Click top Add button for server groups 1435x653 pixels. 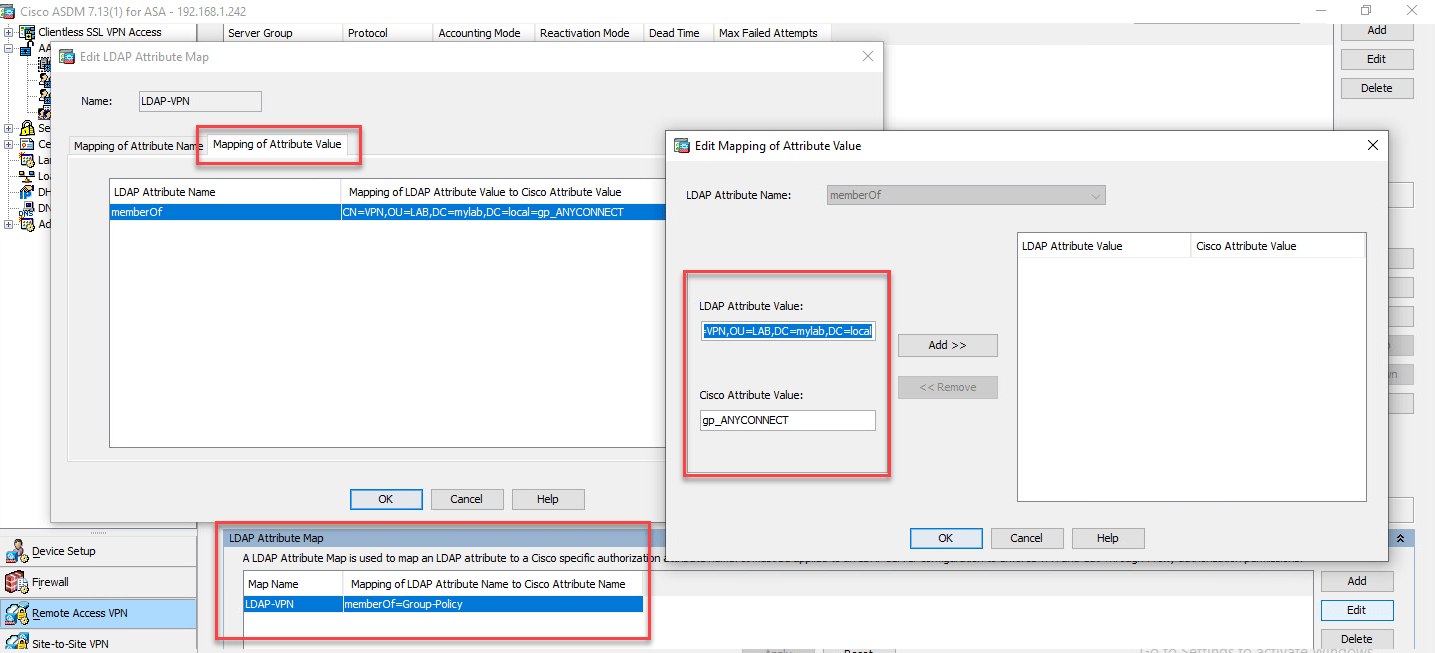[1376, 30]
